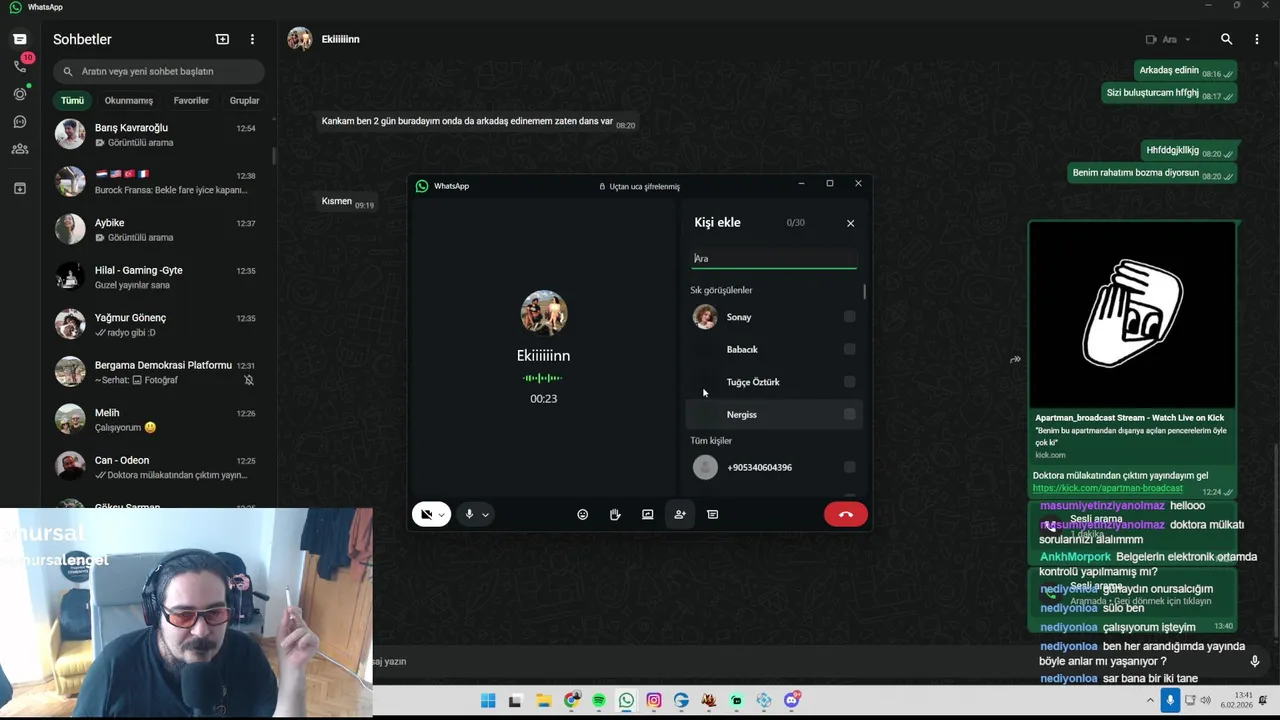
Task: Open the Channels sidebar icon
Action: (20, 122)
